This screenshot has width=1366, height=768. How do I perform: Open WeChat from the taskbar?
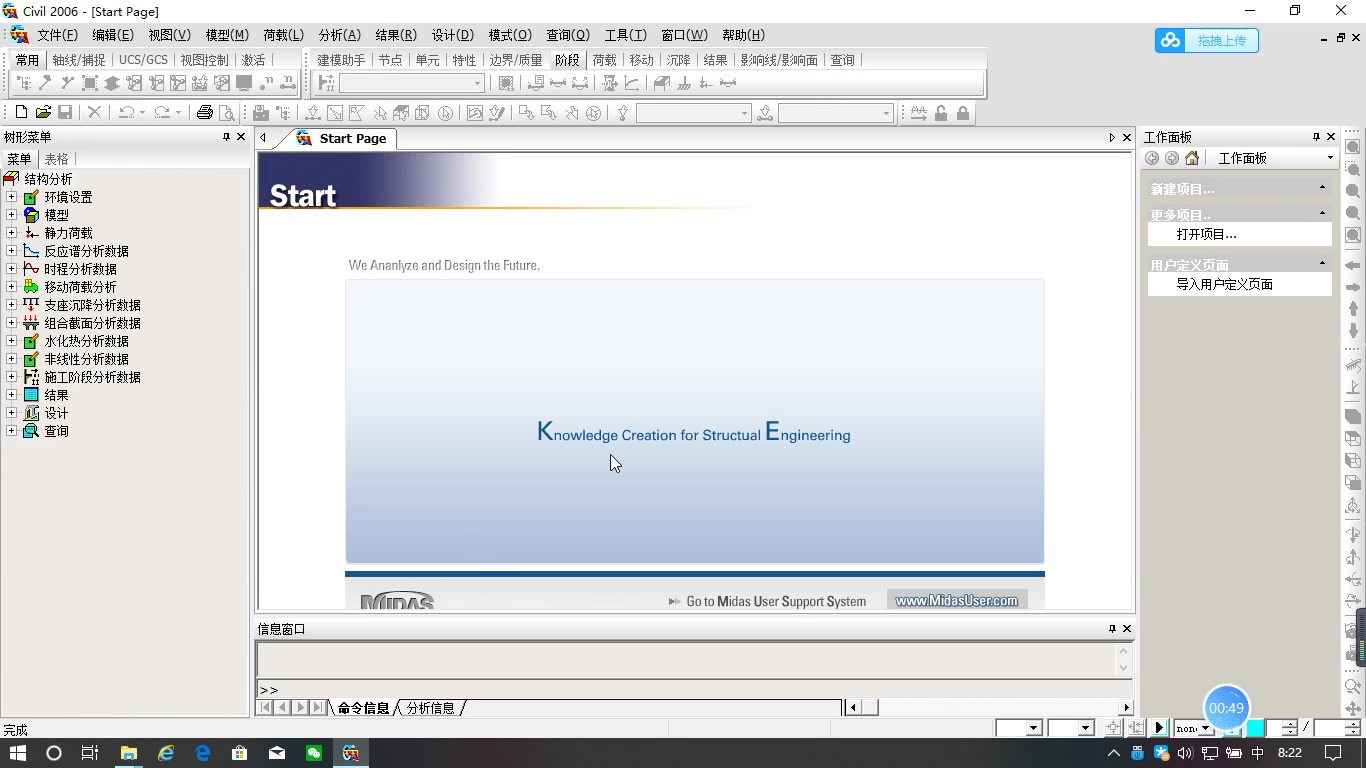pyautogui.click(x=314, y=753)
